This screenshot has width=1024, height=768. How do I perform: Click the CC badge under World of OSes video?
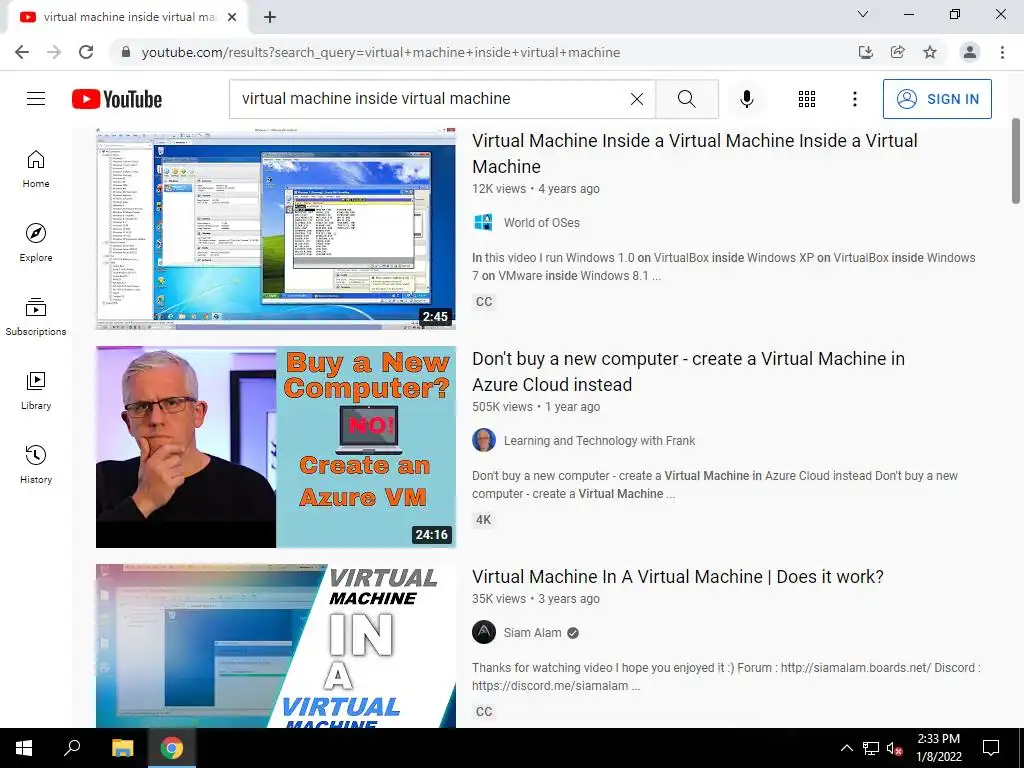pyautogui.click(x=484, y=302)
